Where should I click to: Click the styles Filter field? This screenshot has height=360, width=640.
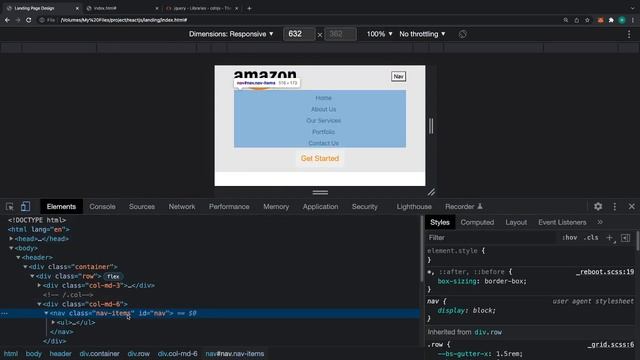(x=491, y=238)
